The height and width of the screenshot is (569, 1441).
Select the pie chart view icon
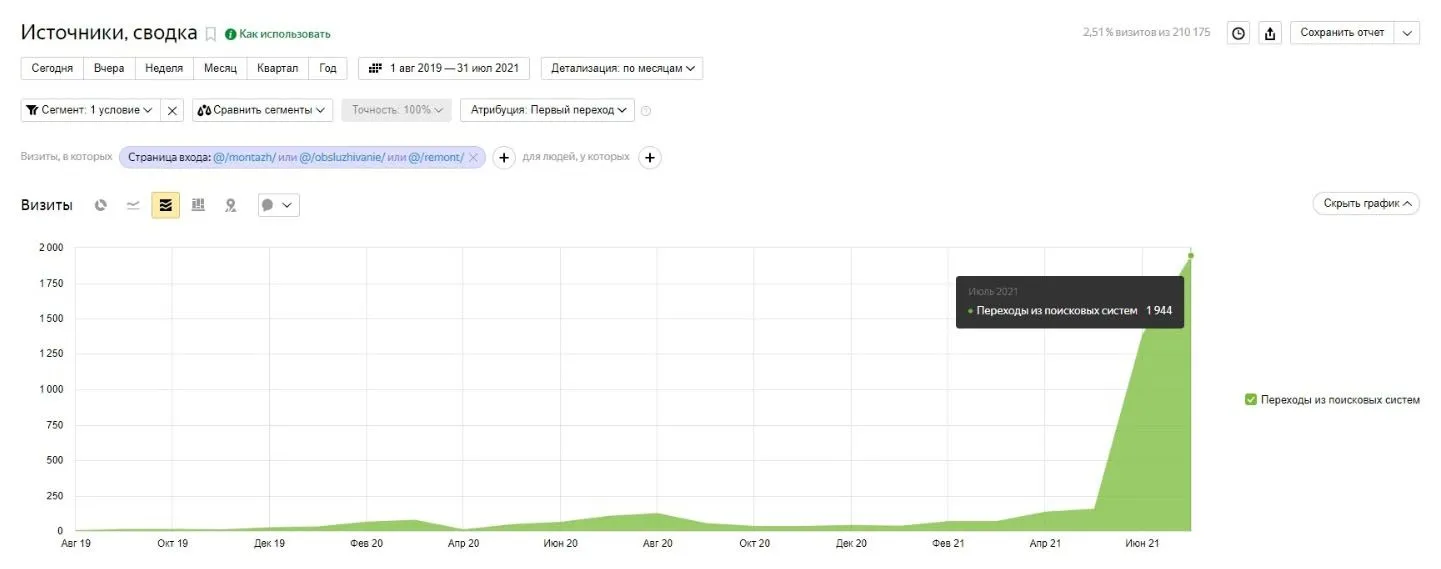point(101,205)
